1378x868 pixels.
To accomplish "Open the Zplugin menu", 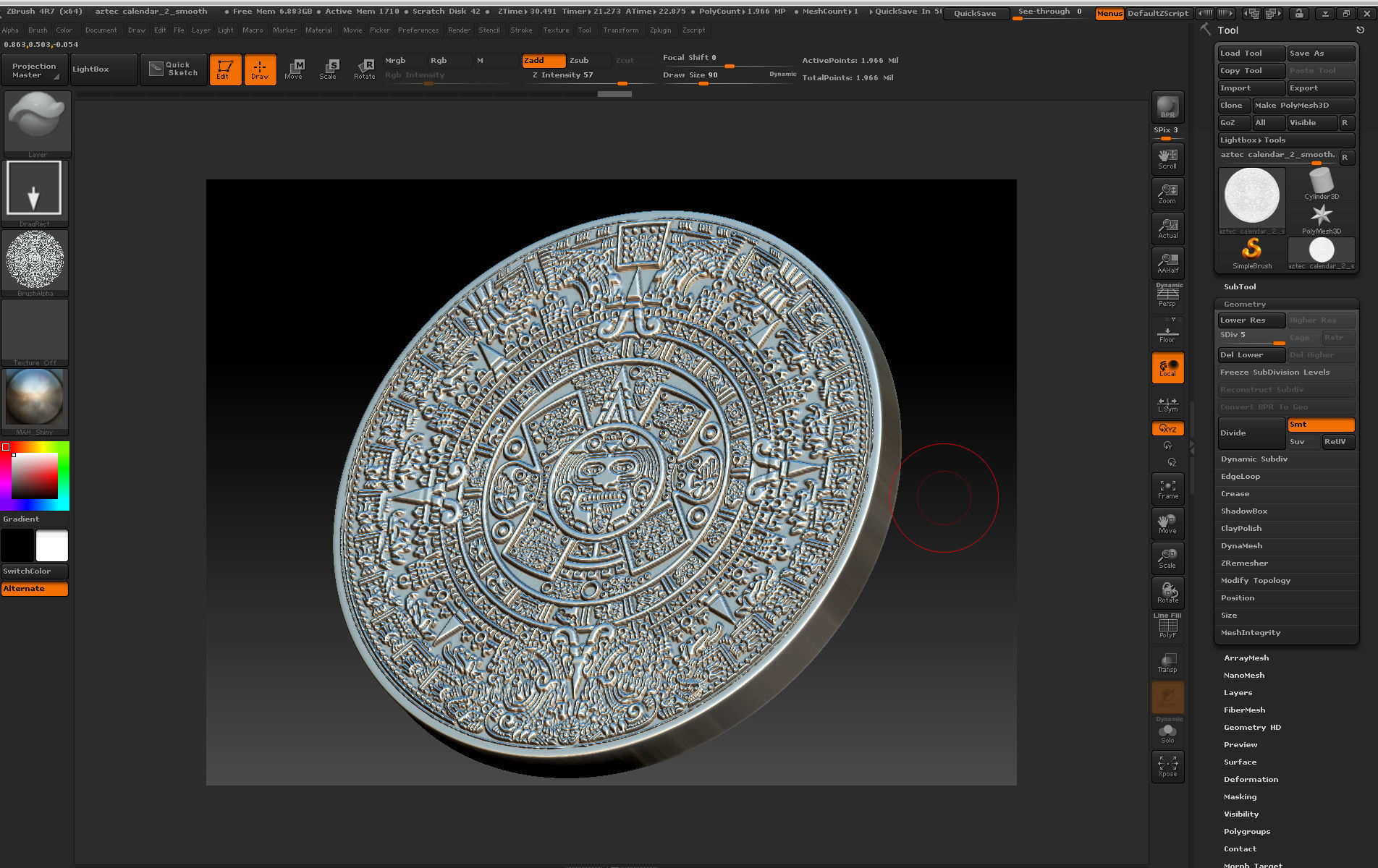I will tap(660, 30).
